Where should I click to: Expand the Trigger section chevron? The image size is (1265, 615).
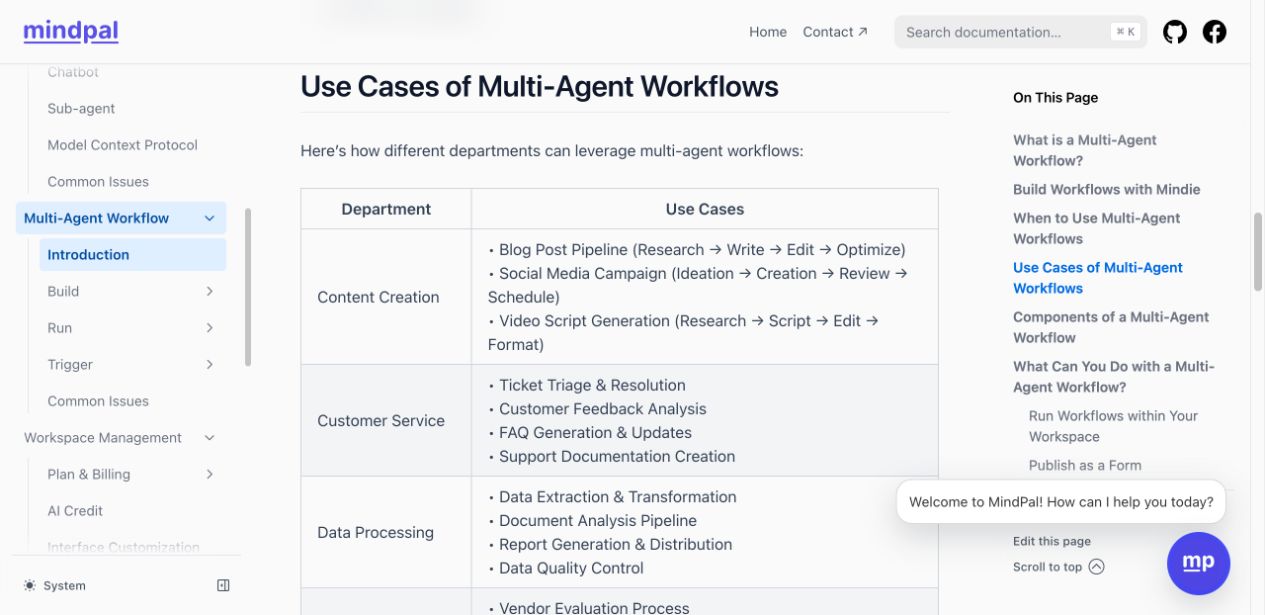pyautogui.click(x=209, y=364)
